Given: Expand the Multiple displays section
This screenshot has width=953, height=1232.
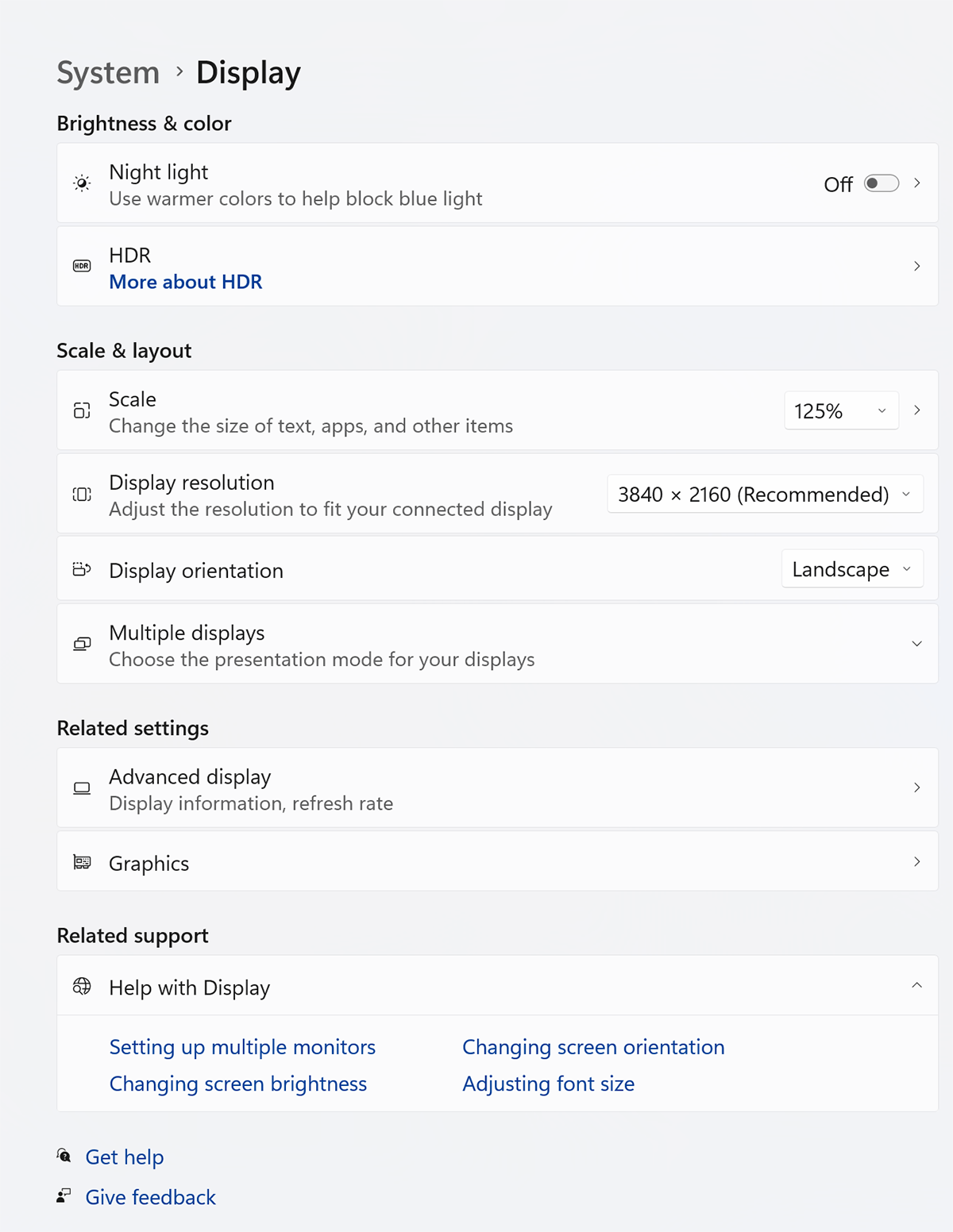Looking at the screenshot, I should coord(917,644).
